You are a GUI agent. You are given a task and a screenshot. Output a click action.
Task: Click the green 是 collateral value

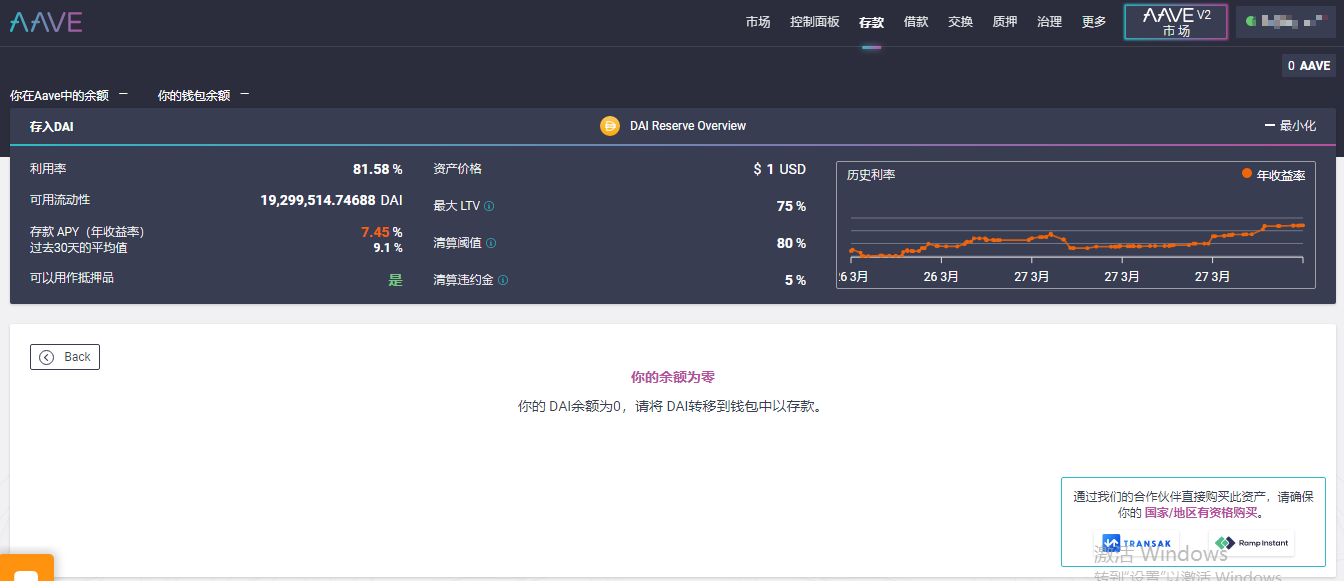pos(395,280)
